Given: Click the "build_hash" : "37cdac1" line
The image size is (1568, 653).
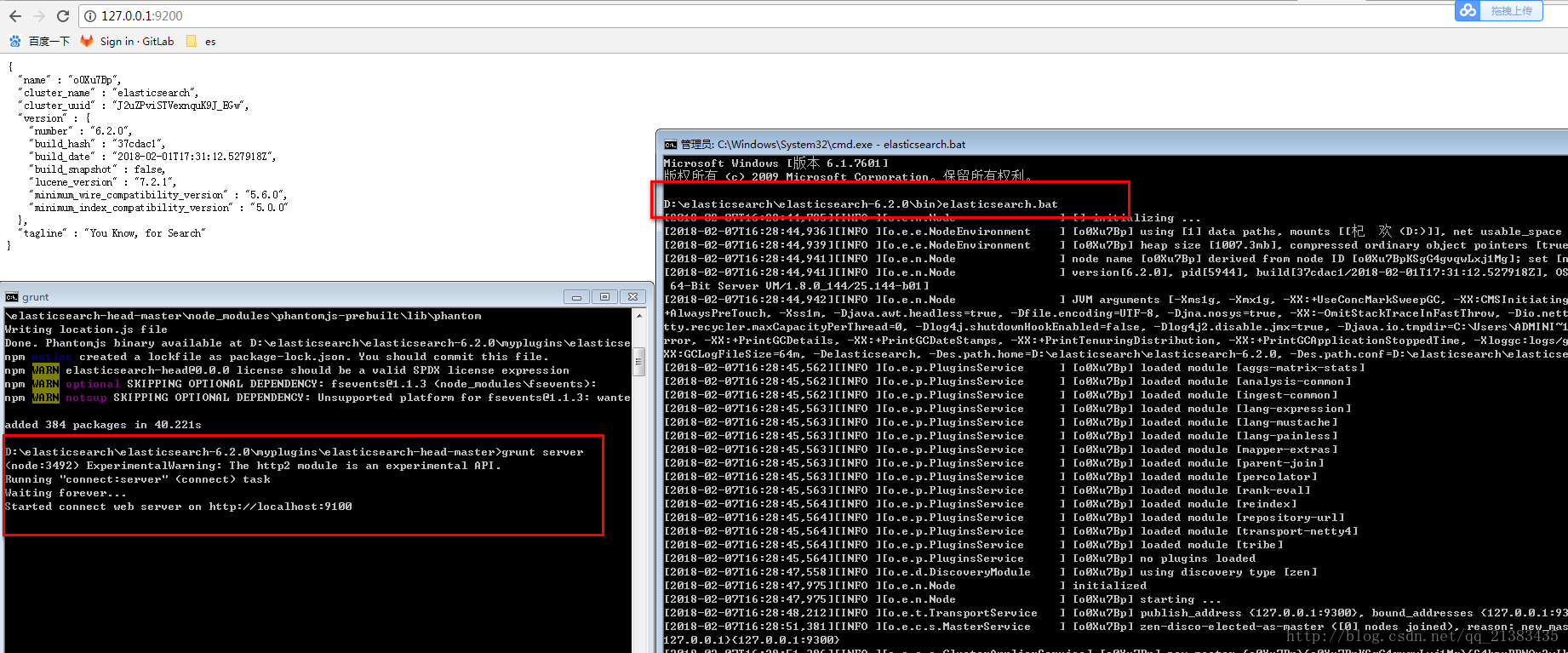Looking at the screenshot, I should pyautogui.click(x=97, y=144).
